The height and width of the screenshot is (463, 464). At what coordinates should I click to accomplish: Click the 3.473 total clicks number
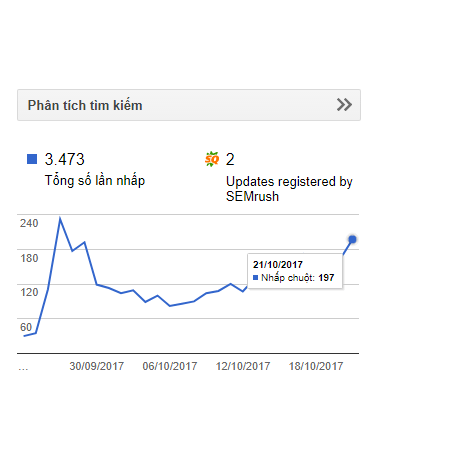(x=65, y=159)
